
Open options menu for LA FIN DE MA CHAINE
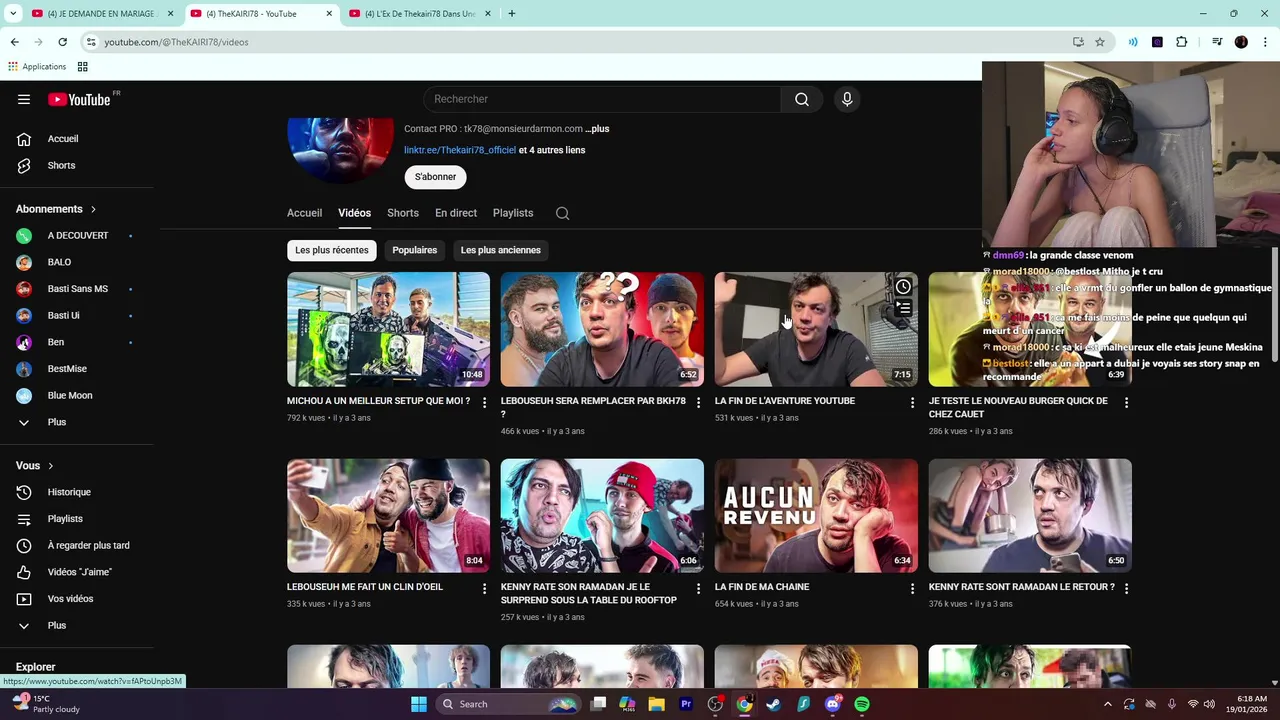[912, 588]
